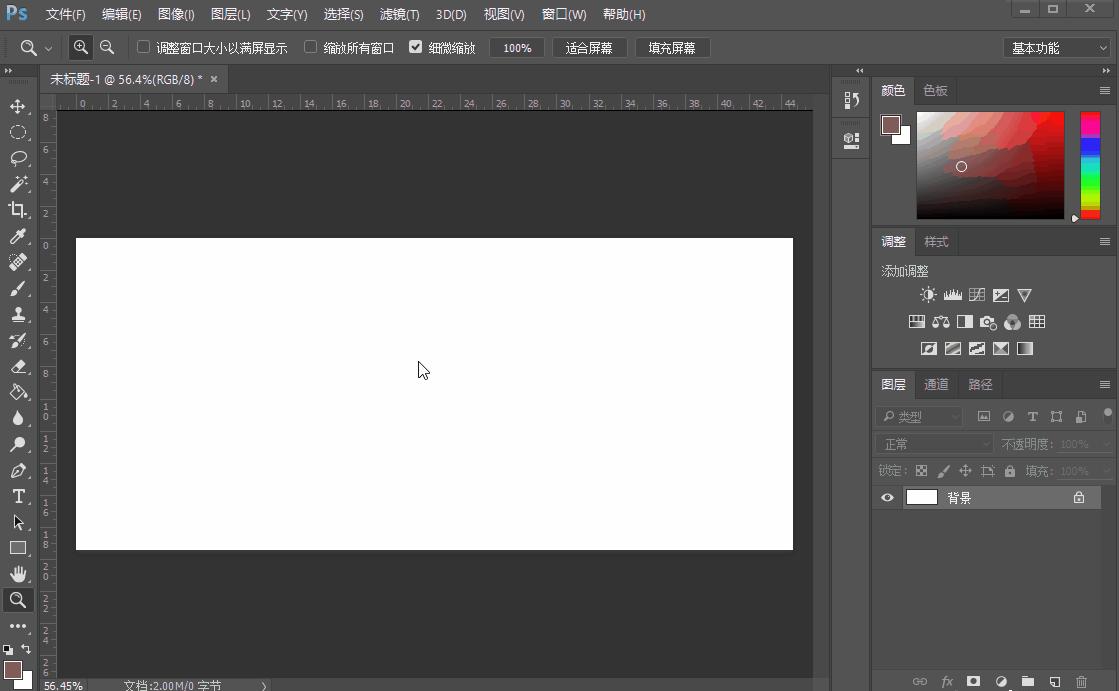
Task: Select the Crop tool
Action: point(18,210)
